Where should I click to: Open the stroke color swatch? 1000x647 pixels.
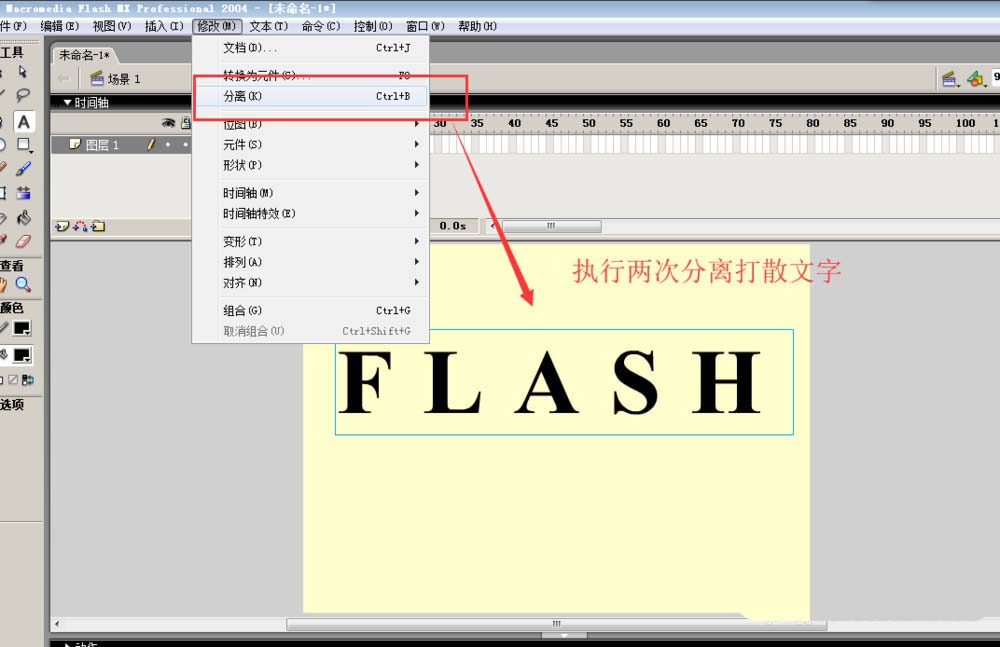pyautogui.click(x=22, y=328)
